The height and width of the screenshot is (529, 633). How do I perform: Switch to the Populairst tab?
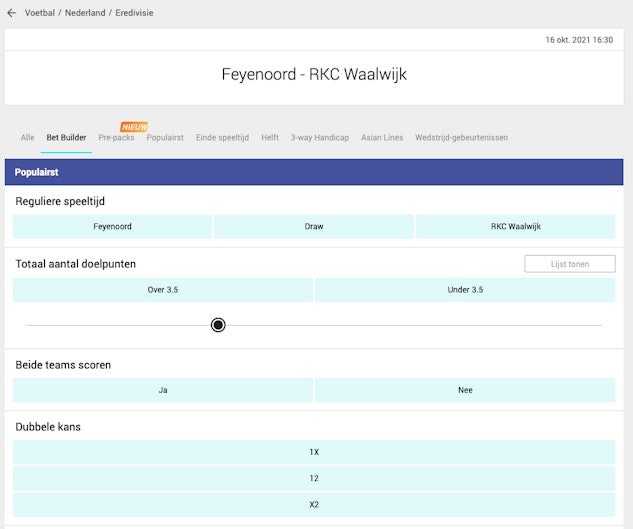click(165, 138)
